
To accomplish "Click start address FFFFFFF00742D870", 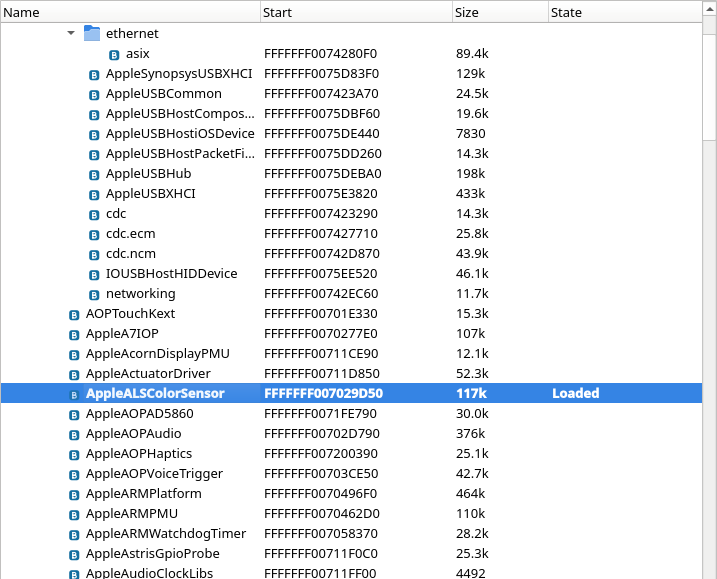I will (x=322, y=253).
